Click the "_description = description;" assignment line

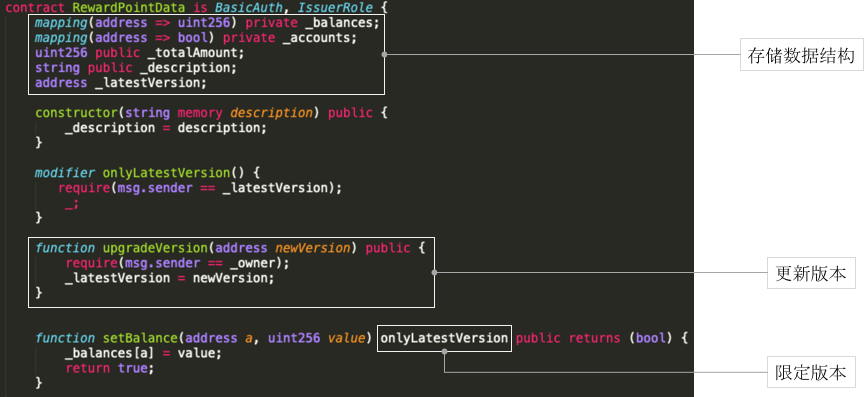click(x=165, y=128)
